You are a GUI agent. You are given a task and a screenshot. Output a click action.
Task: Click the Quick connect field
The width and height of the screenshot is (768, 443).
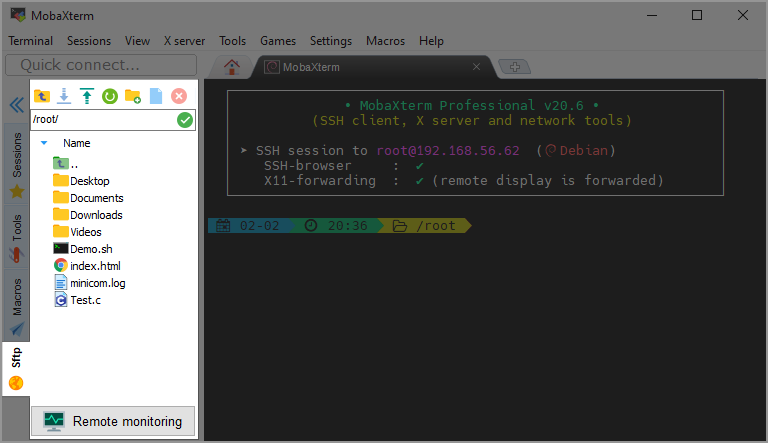point(100,65)
